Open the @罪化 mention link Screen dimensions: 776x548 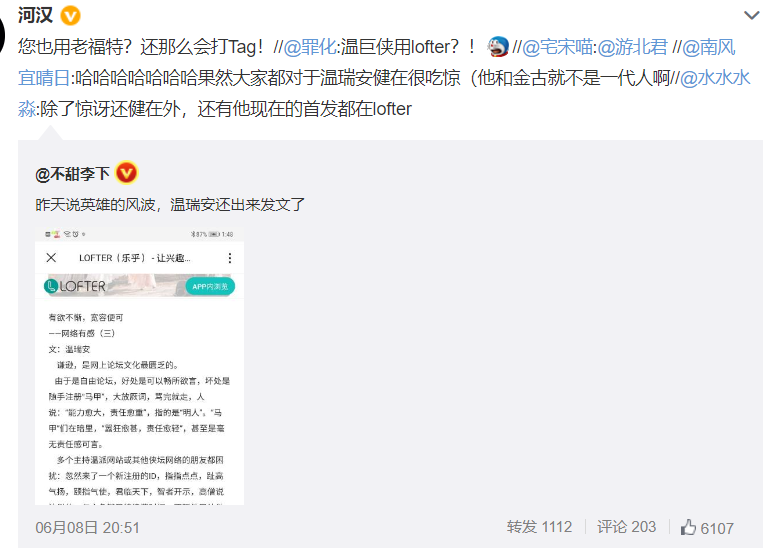point(310,47)
